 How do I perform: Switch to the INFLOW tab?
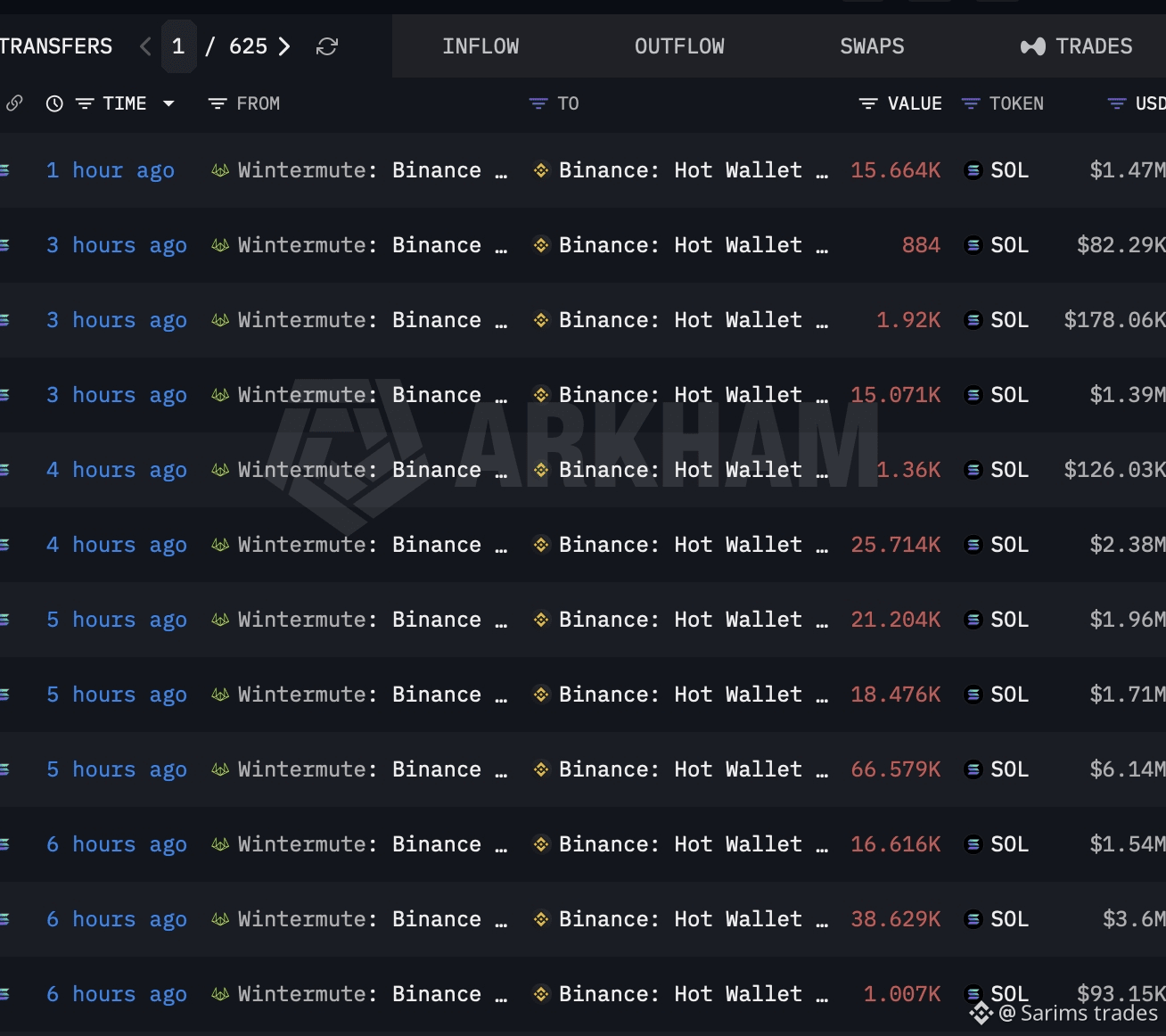pos(480,46)
